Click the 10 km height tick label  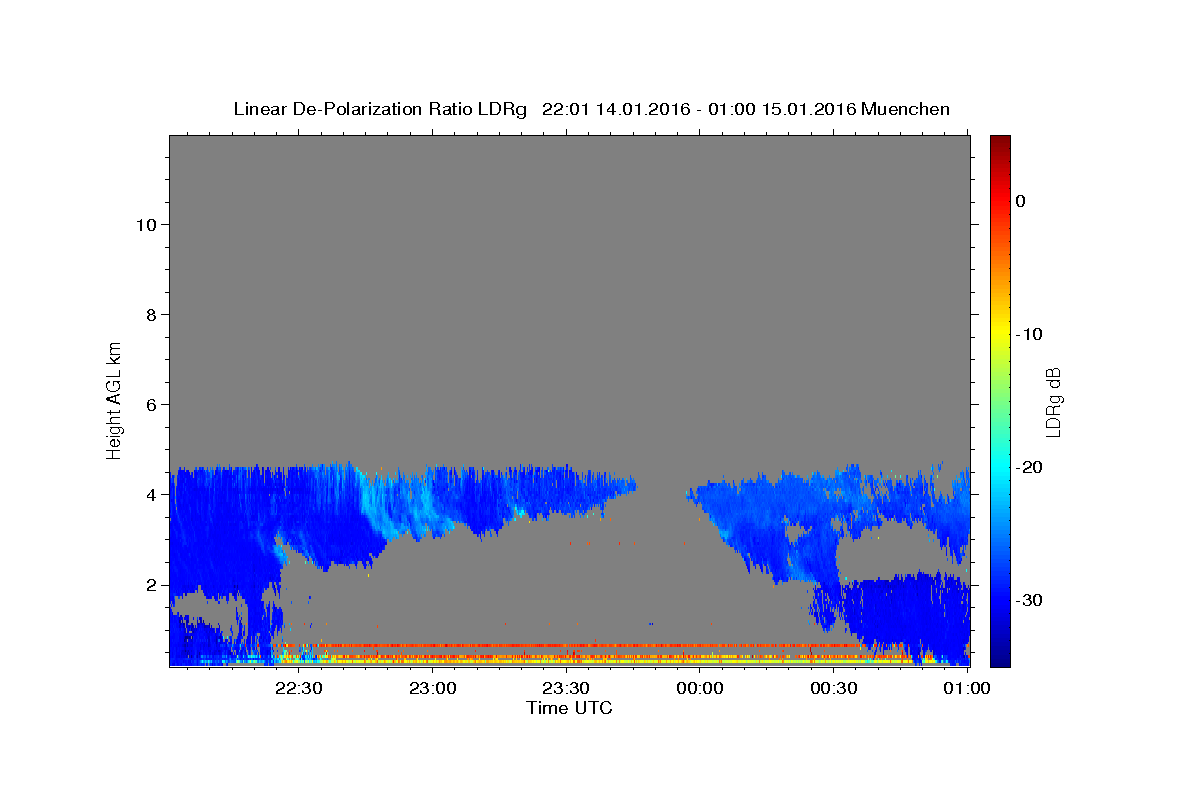point(144,225)
